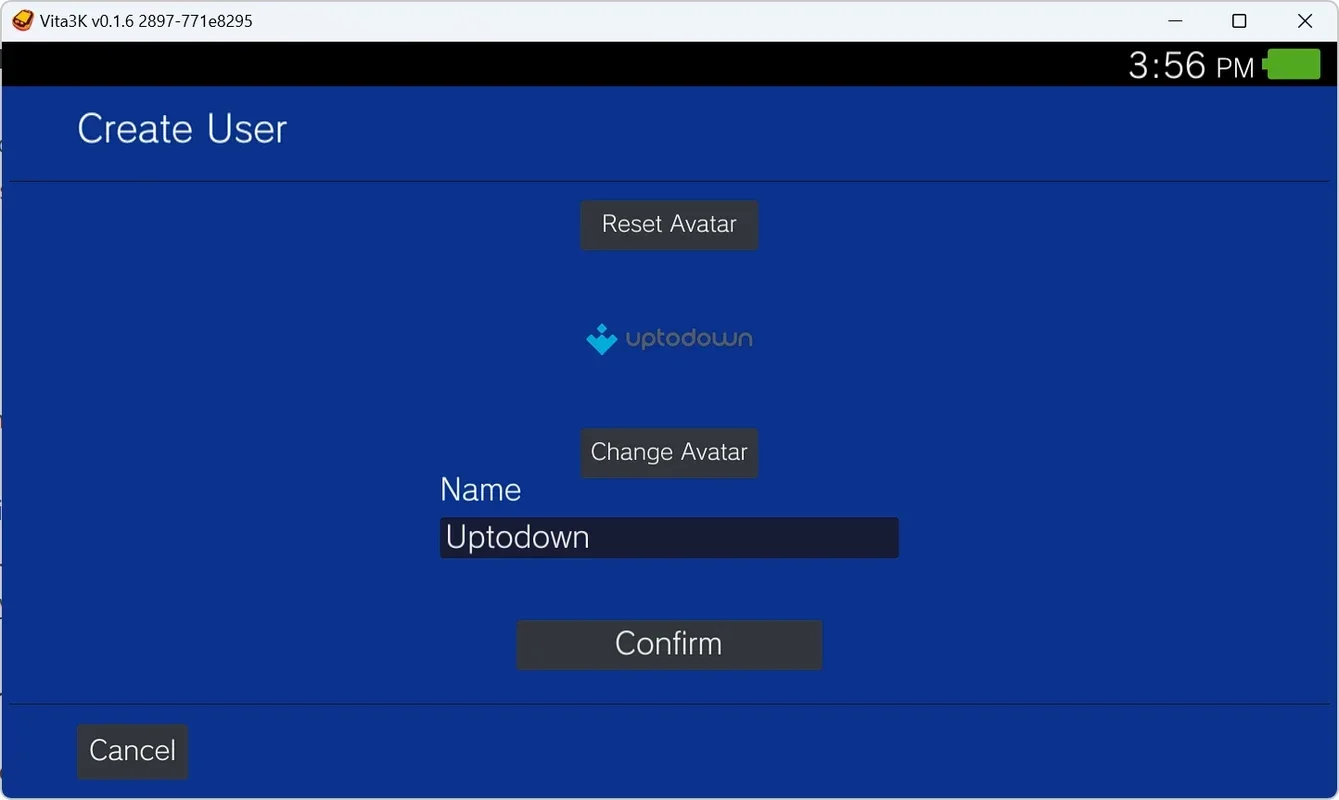Click the 3:56 PM clock display
This screenshot has width=1339, height=800.
[1191, 66]
